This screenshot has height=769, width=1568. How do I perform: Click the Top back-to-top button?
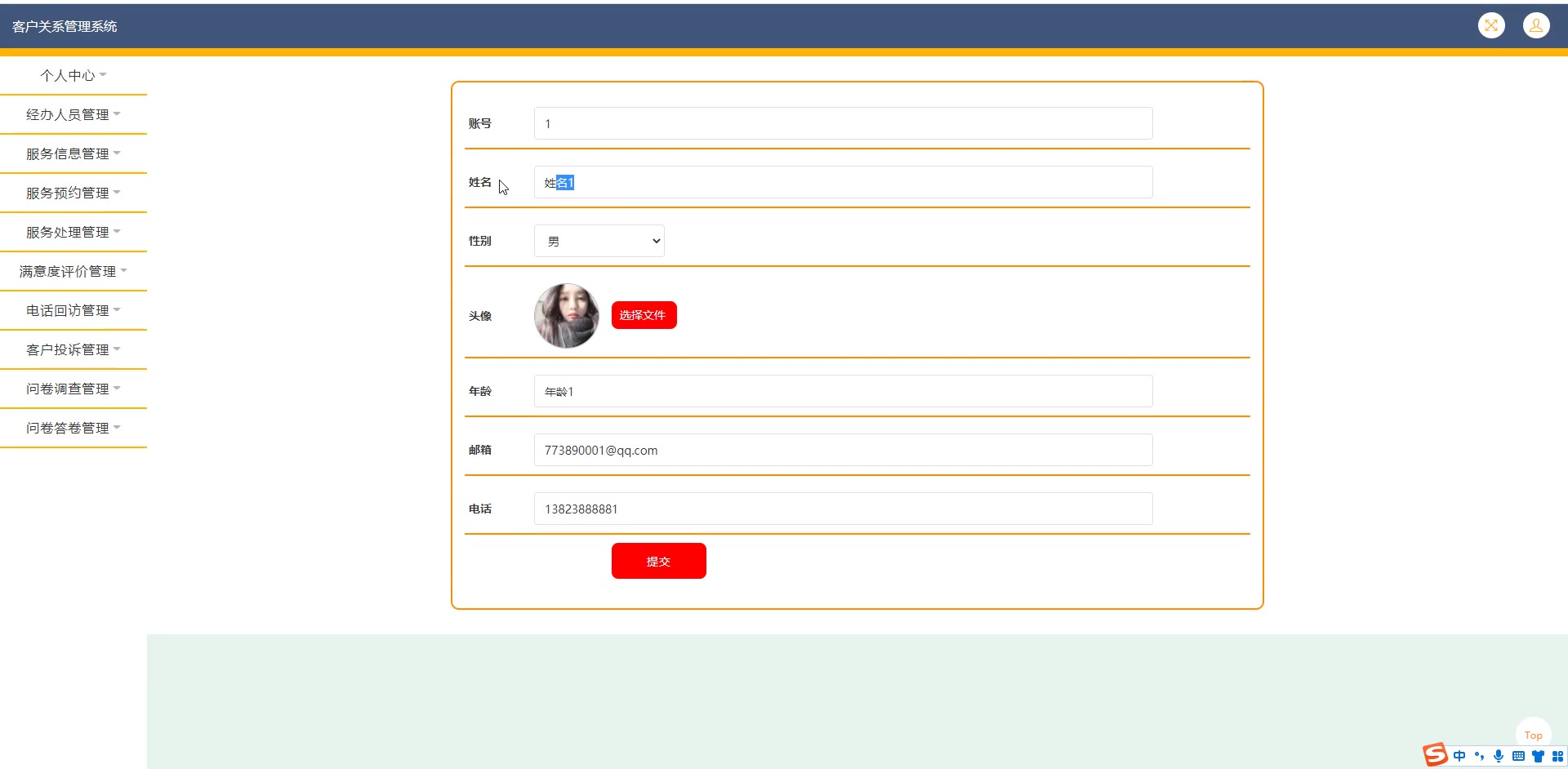coord(1533,735)
